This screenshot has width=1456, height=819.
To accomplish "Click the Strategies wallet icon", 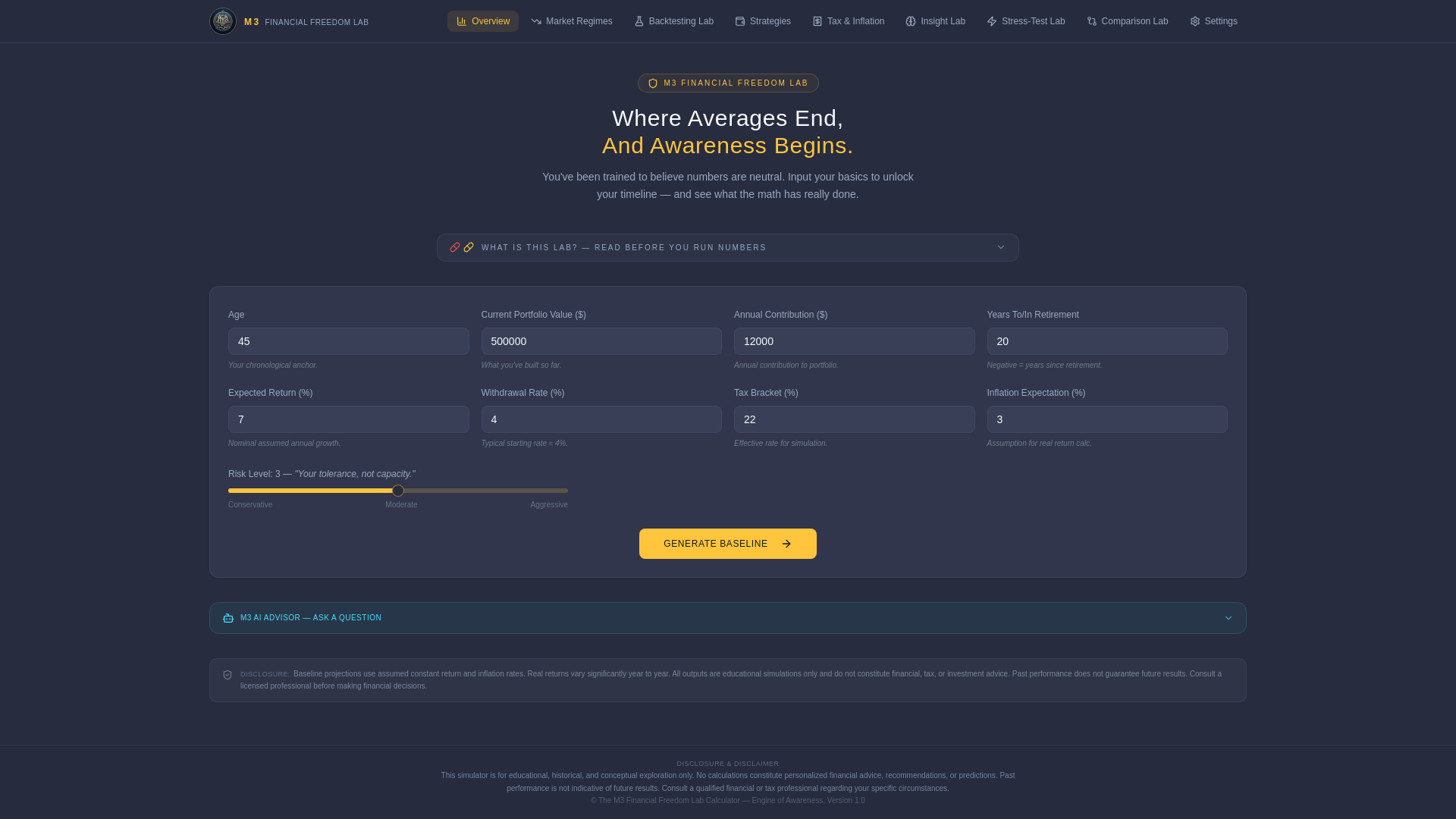I will 740,21.
